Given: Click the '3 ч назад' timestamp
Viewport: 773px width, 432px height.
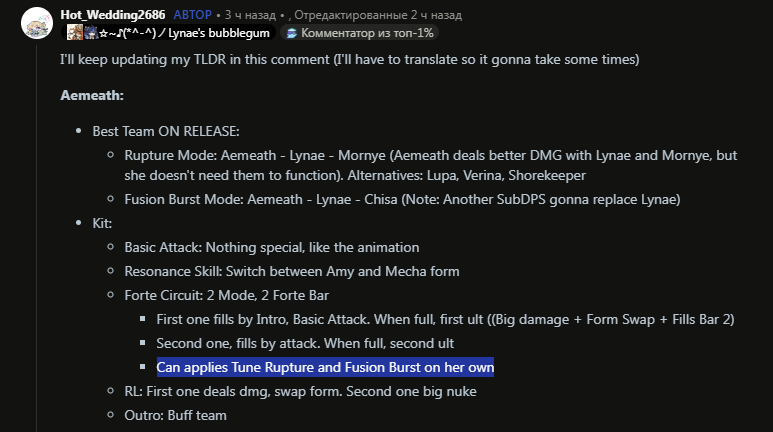Looking at the screenshot, I should (x=249, y=15).
